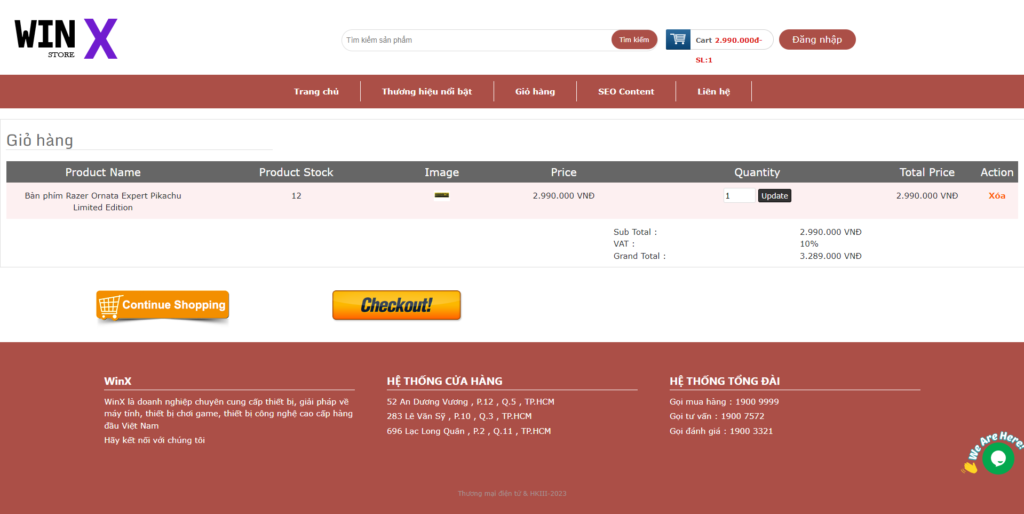Viewport: 1024px width, 514px height.
Task: Select Giỏ hàng in navigation bar
Action: click(535, 91)
